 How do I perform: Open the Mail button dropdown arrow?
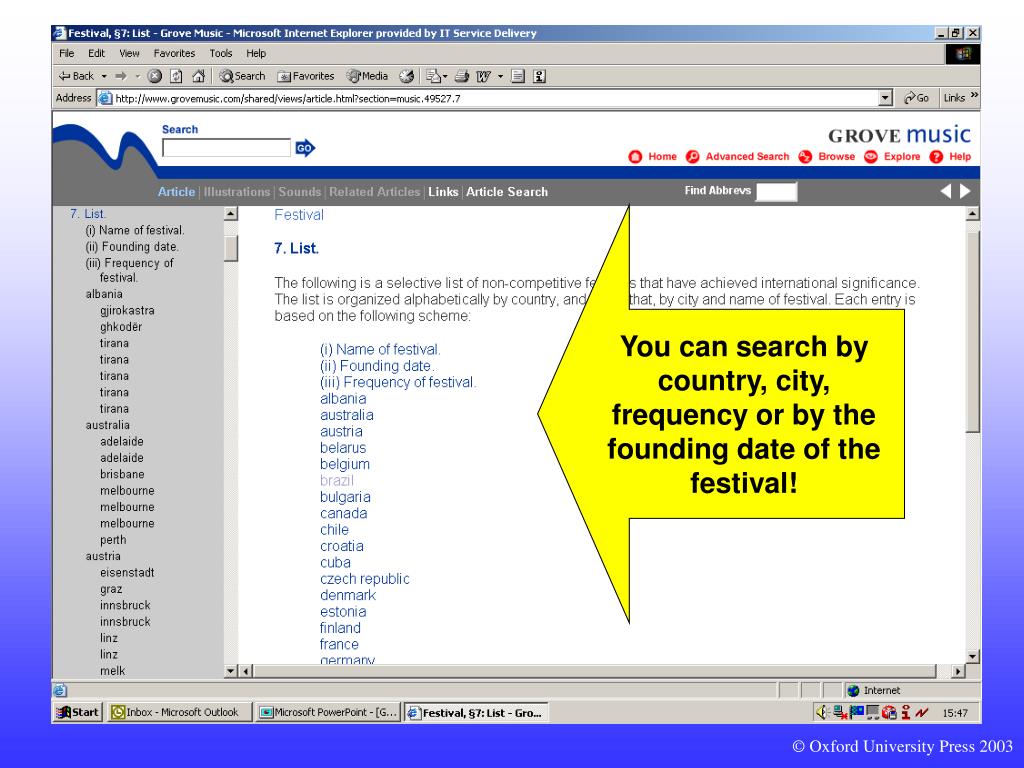445,76
